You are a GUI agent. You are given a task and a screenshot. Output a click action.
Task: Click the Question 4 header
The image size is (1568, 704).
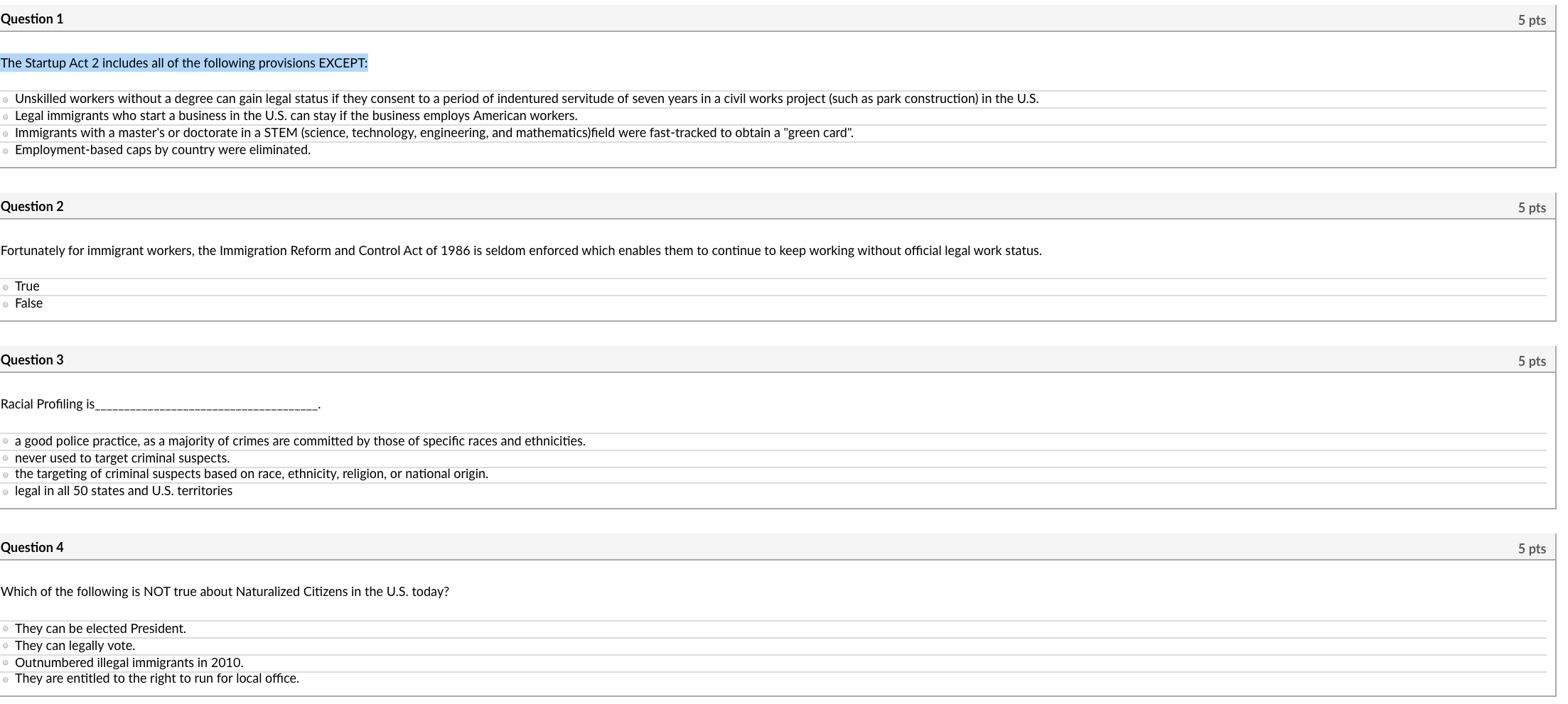(x=33, y=547)
